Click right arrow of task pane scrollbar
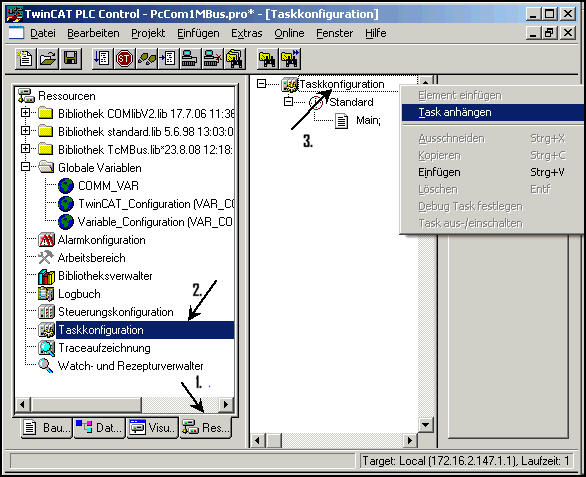586x477 pixels. click(410, 441)
